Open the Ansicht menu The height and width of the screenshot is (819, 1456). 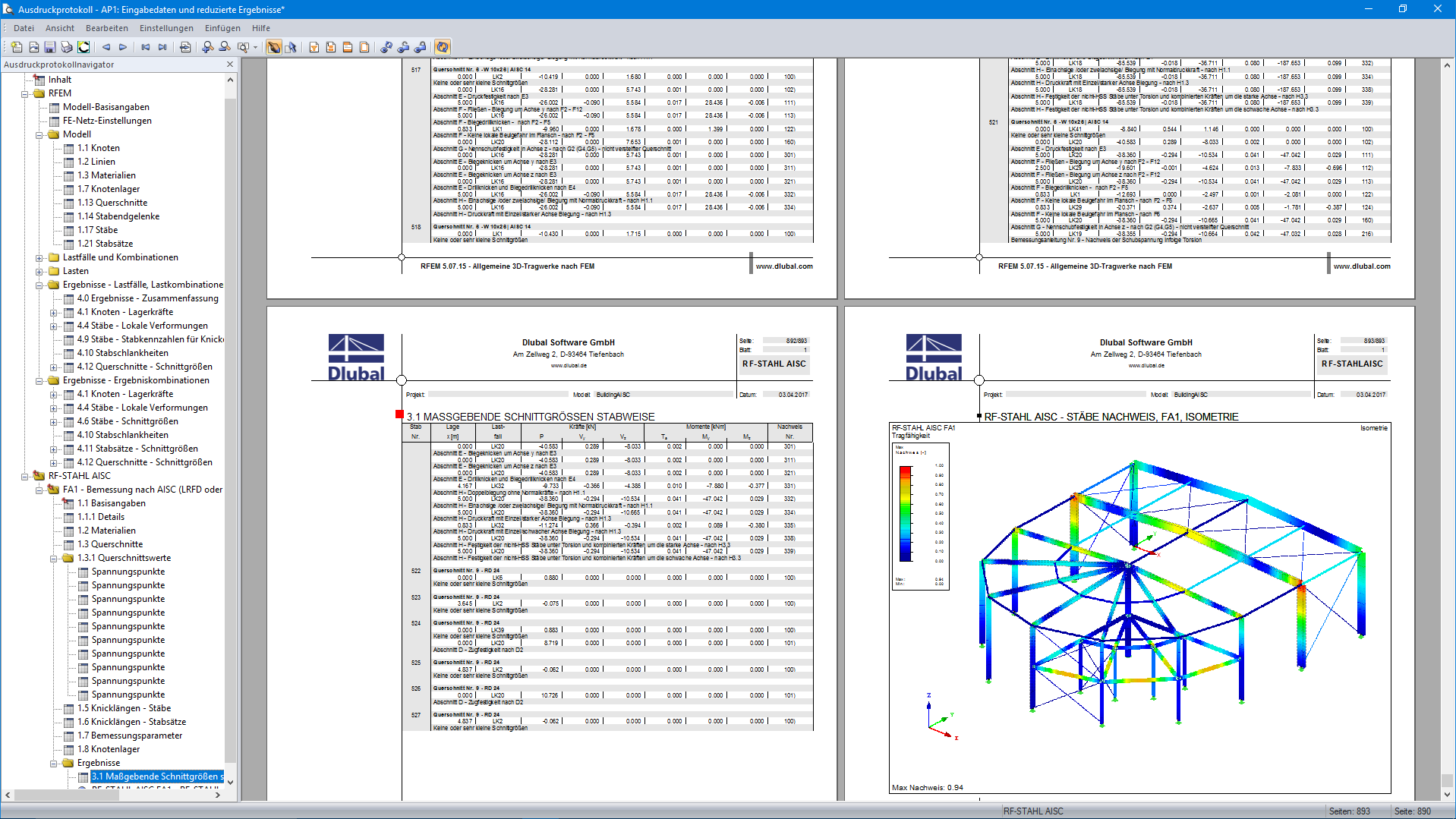coord(60,28)
